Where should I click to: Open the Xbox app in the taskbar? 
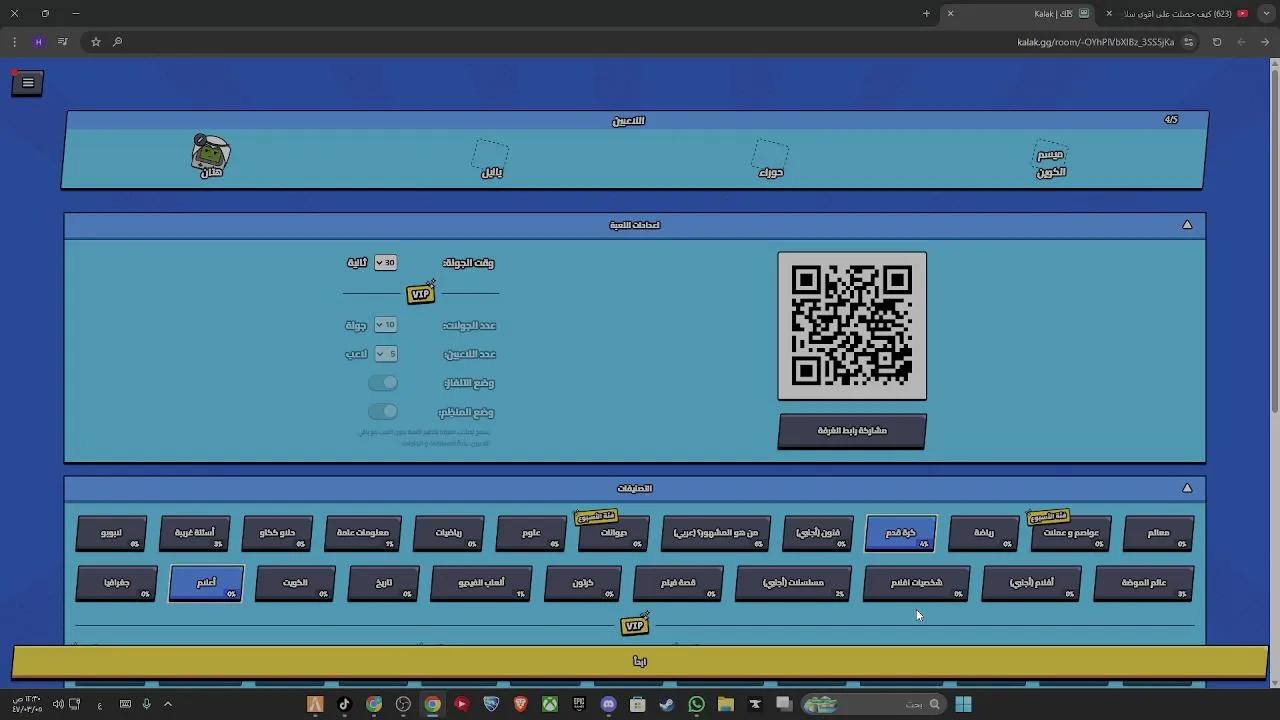[x=550, y=704]
